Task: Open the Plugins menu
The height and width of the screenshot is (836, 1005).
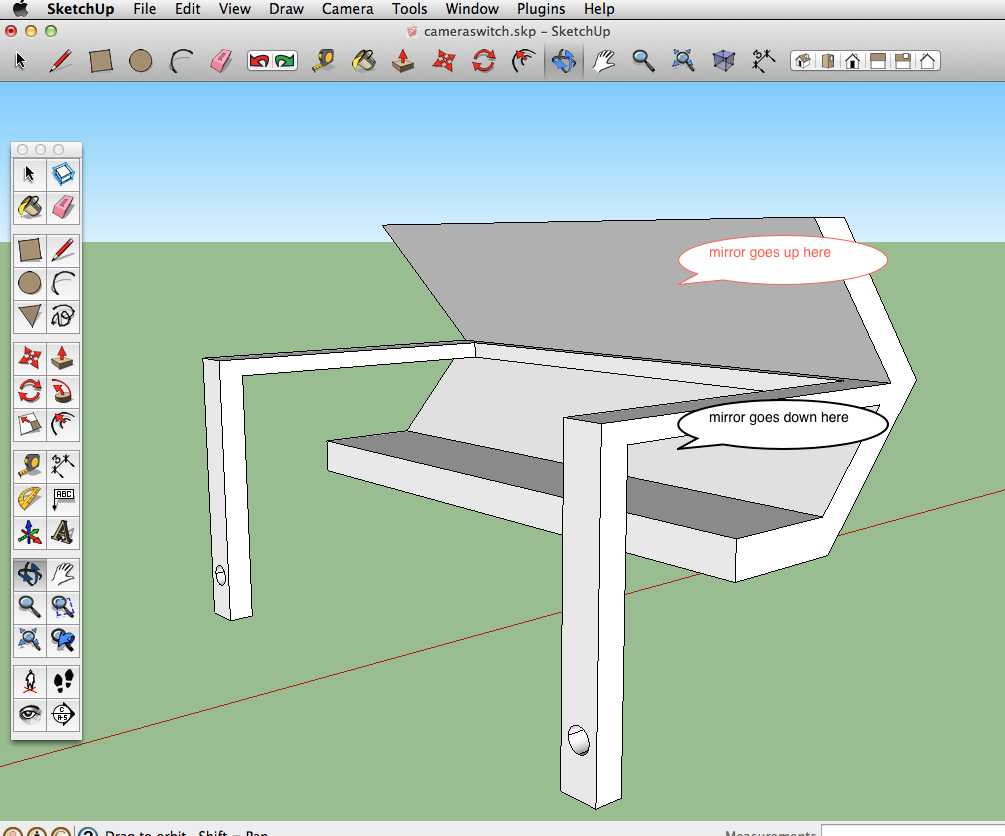Action: 540,9
